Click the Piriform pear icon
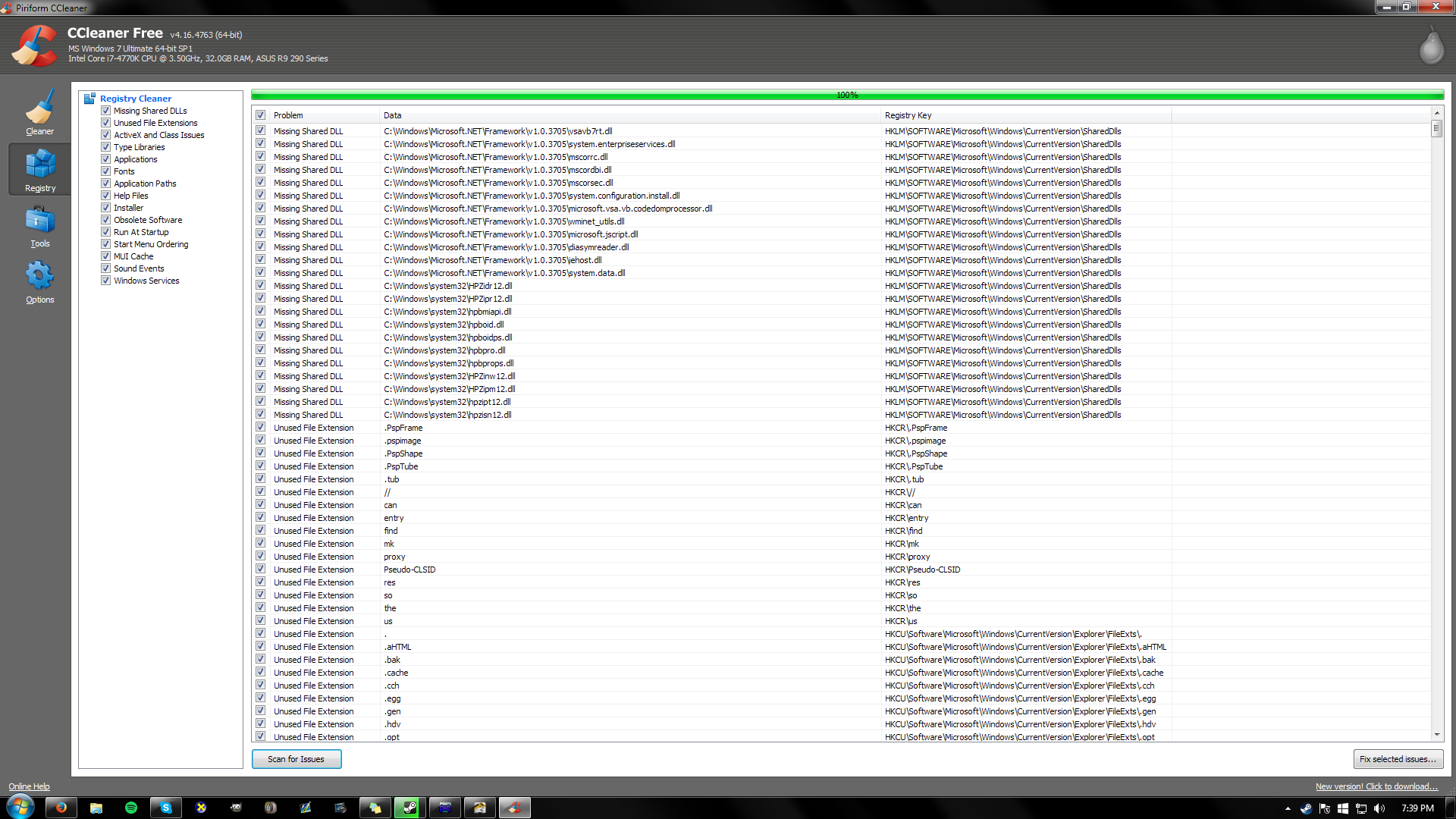 click(1431, 47)
